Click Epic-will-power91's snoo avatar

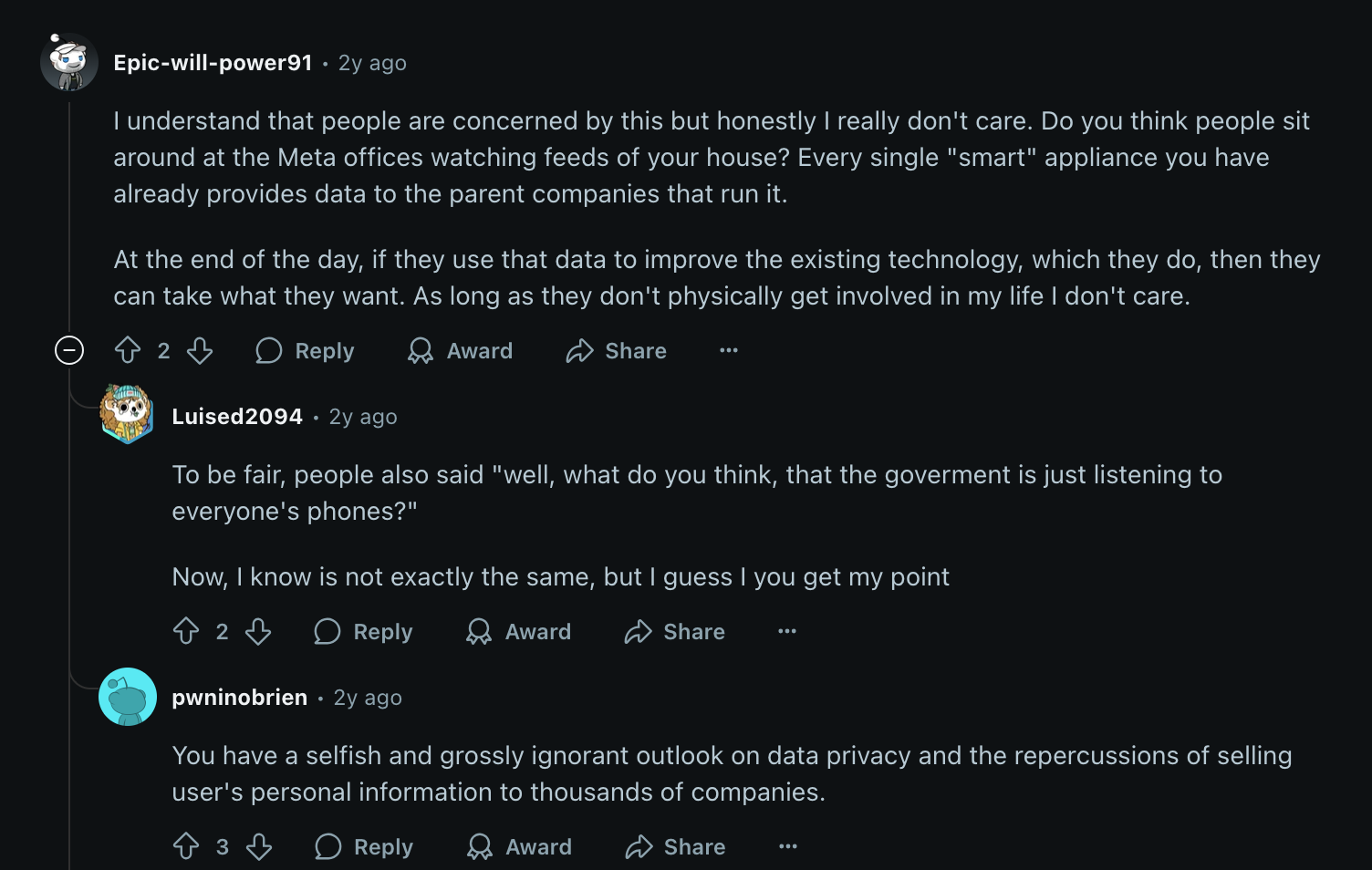(x=69, y=62)
